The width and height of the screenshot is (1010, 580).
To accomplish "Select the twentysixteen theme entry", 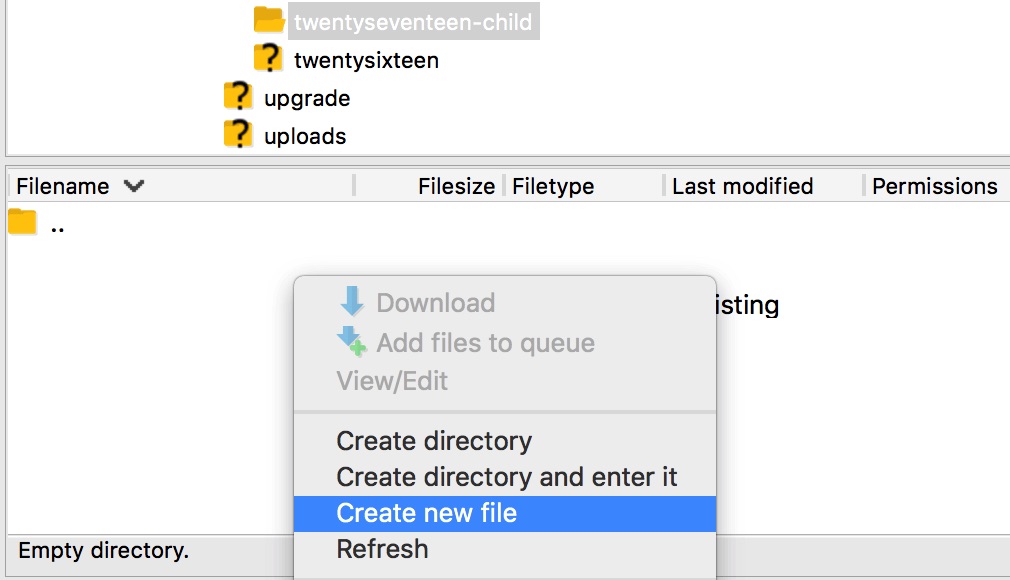I will click(x=364, y=59).
